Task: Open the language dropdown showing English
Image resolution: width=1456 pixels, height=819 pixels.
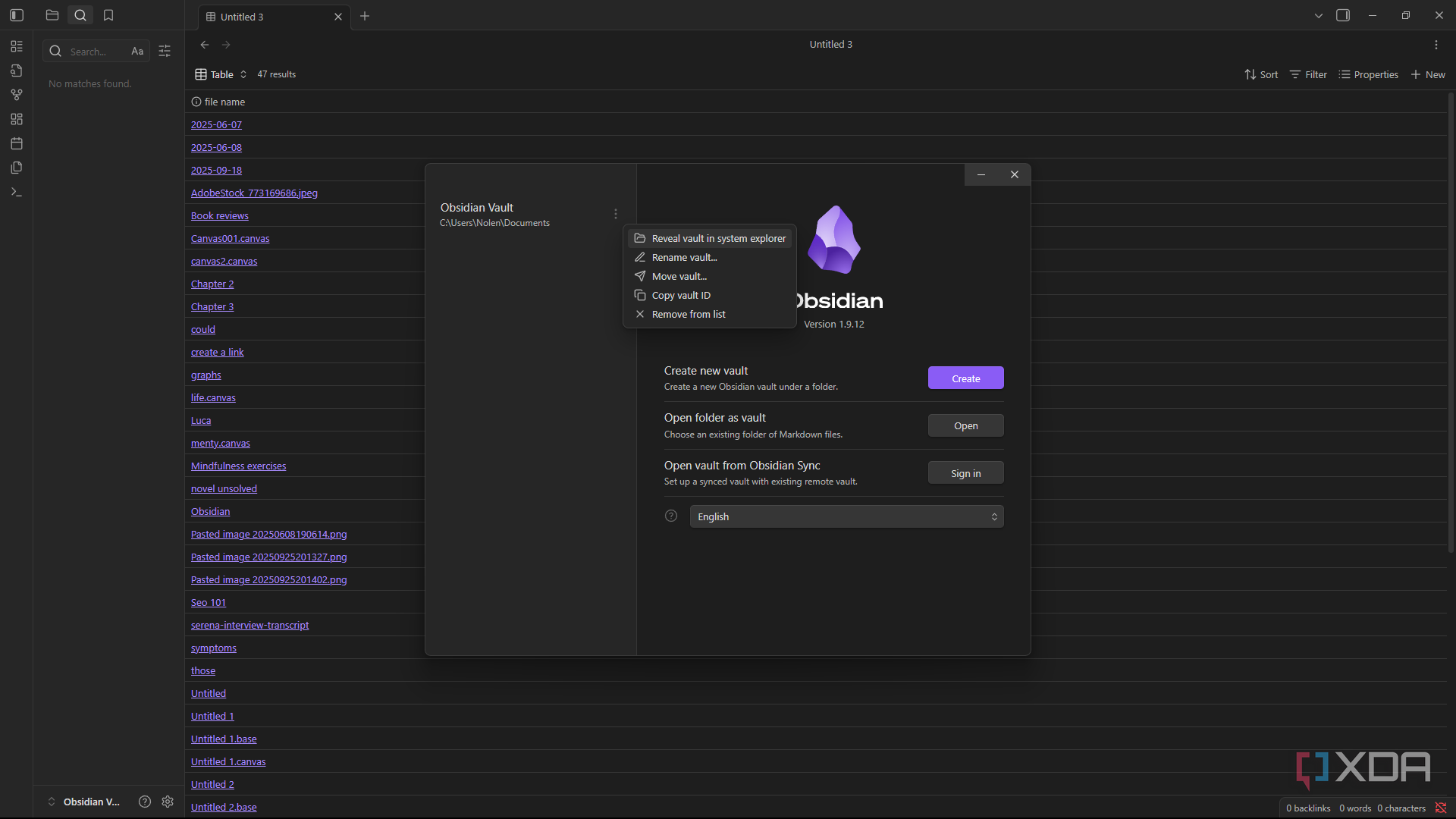Action: [846, 516]
